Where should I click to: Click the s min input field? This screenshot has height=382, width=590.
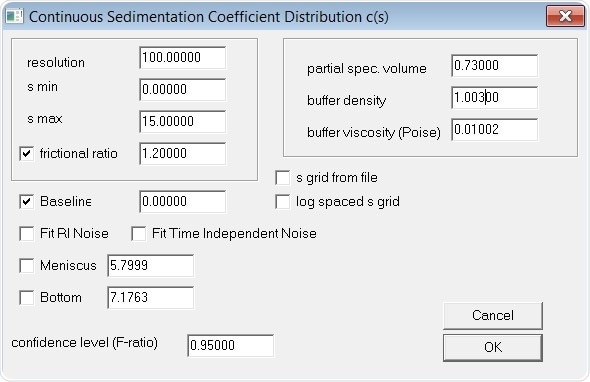tap(182, 90)
